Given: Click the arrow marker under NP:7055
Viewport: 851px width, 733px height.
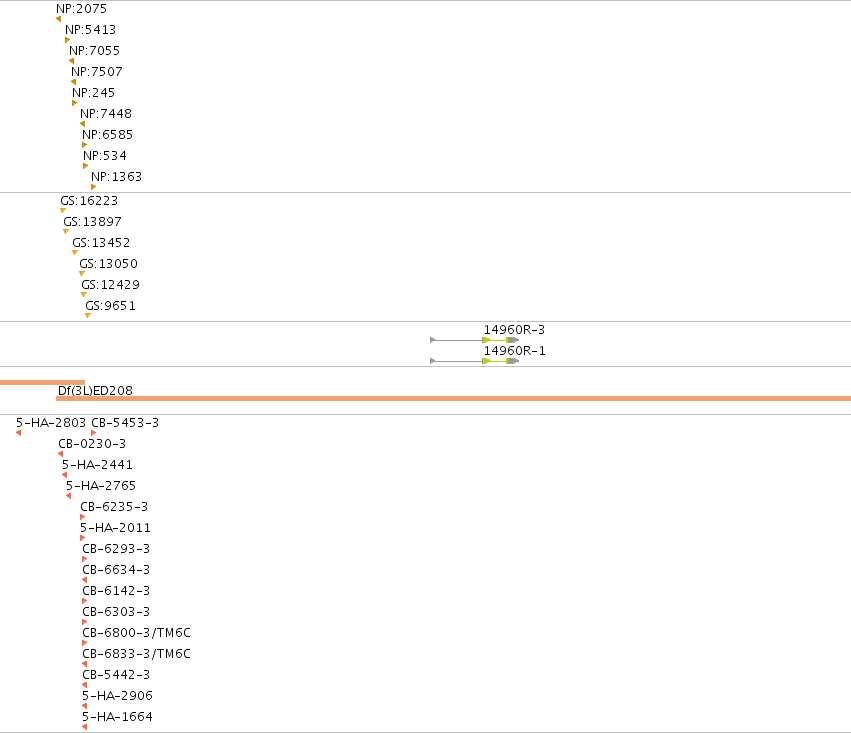Looking at the screenshot, I should coord(72,61).
